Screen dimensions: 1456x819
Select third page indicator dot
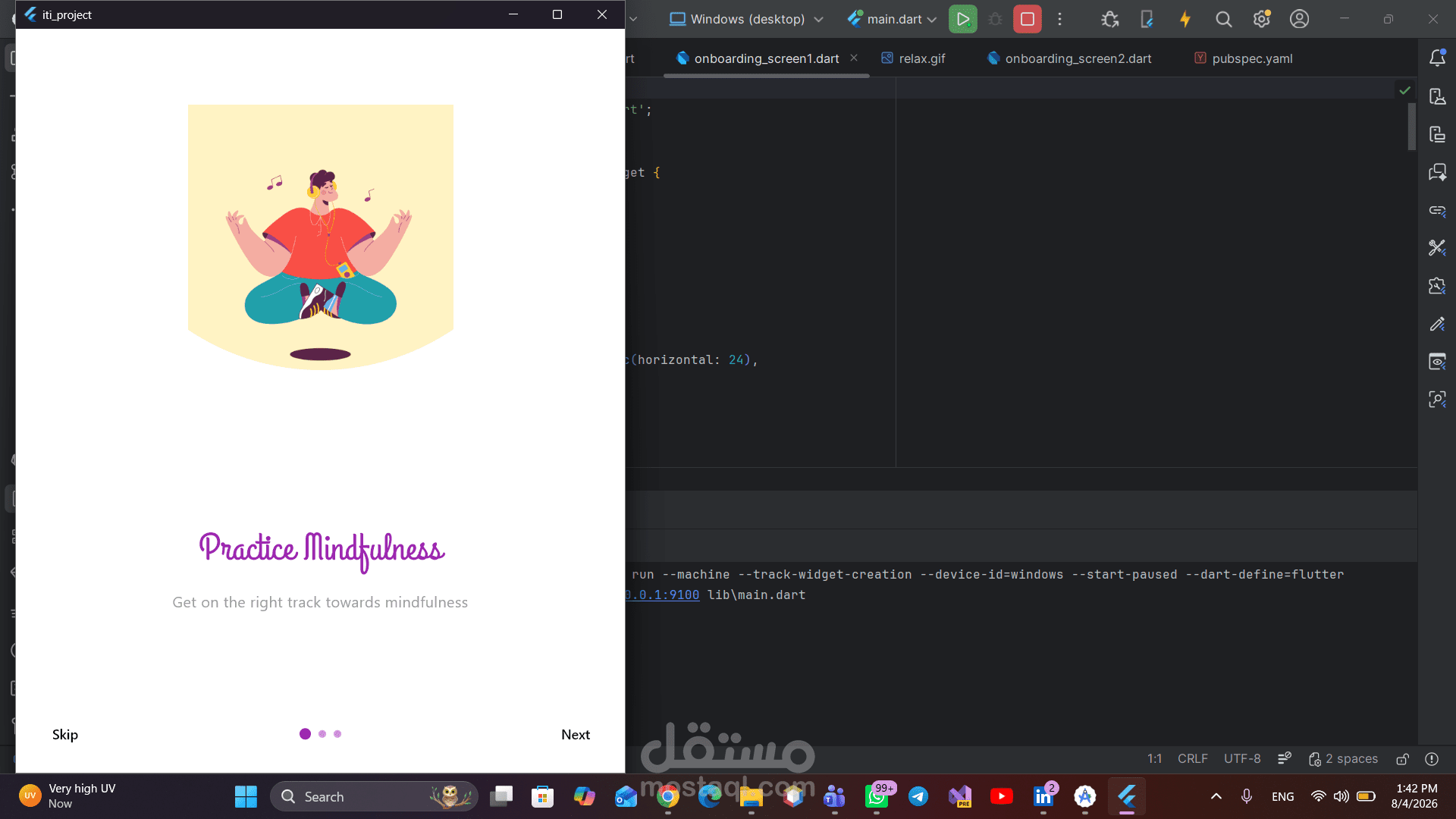pos(337,734)
